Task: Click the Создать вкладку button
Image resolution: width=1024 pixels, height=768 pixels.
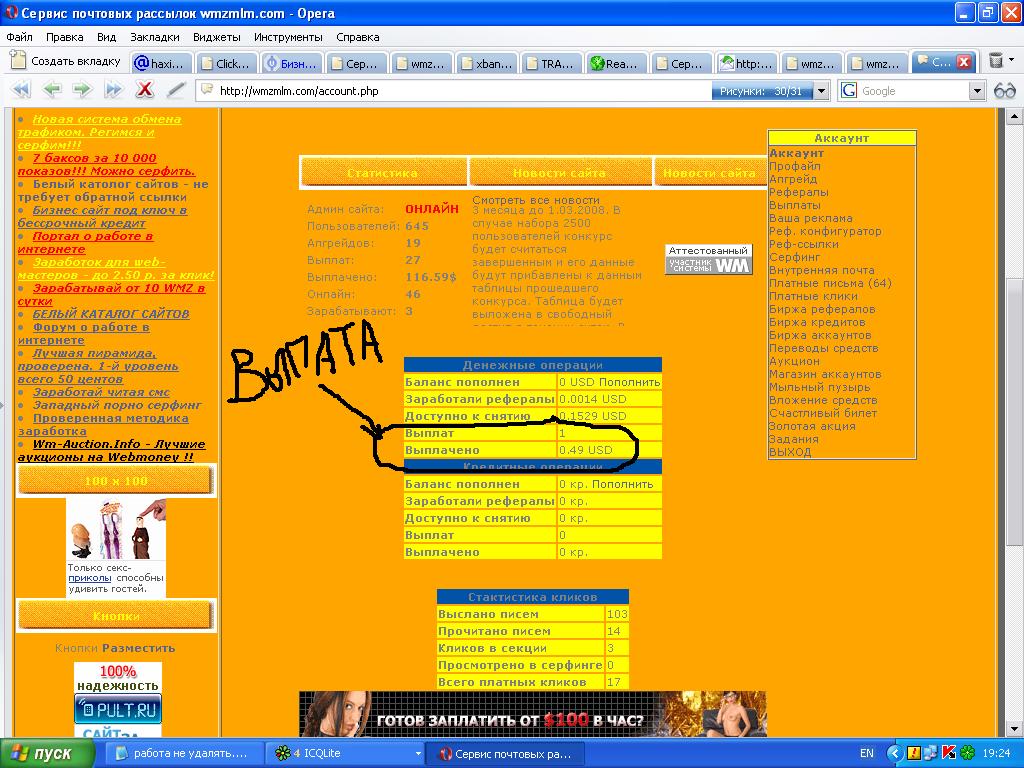Action: click(x=66, y=62)
